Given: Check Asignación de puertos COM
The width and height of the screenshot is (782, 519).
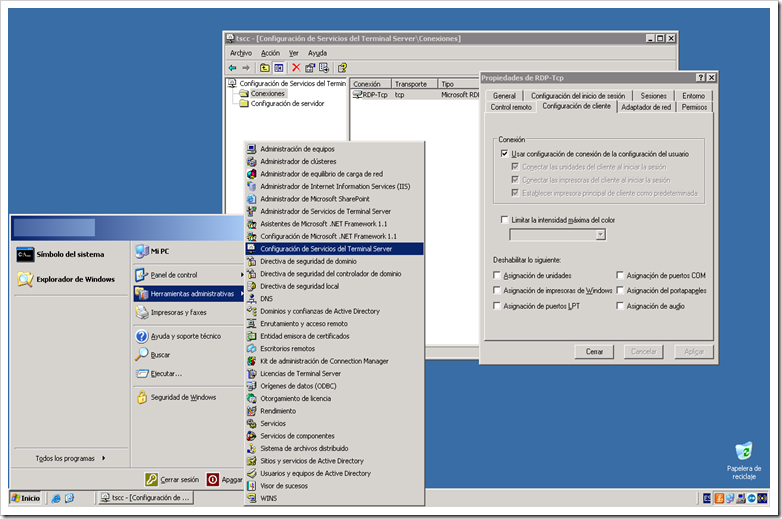Looking at the screenshot, I should click(x=620, y=275).
